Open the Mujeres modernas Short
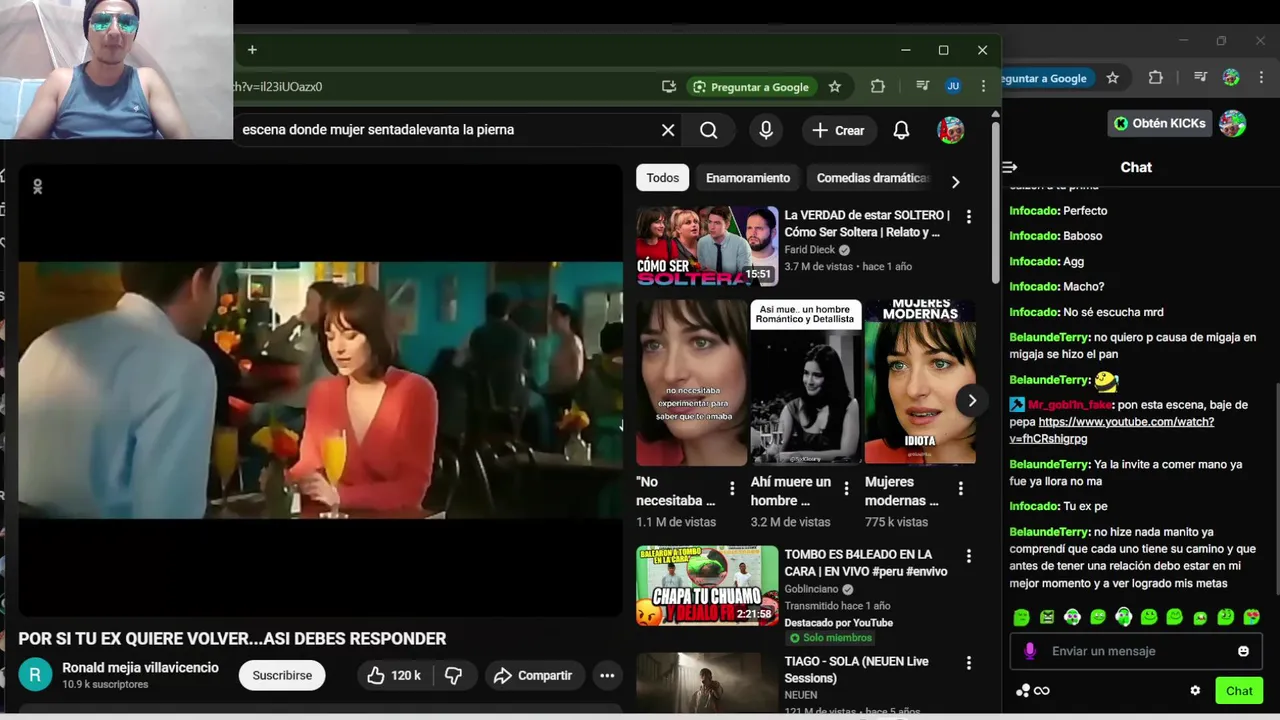The image size is (1280, 720). click(920, 382)
